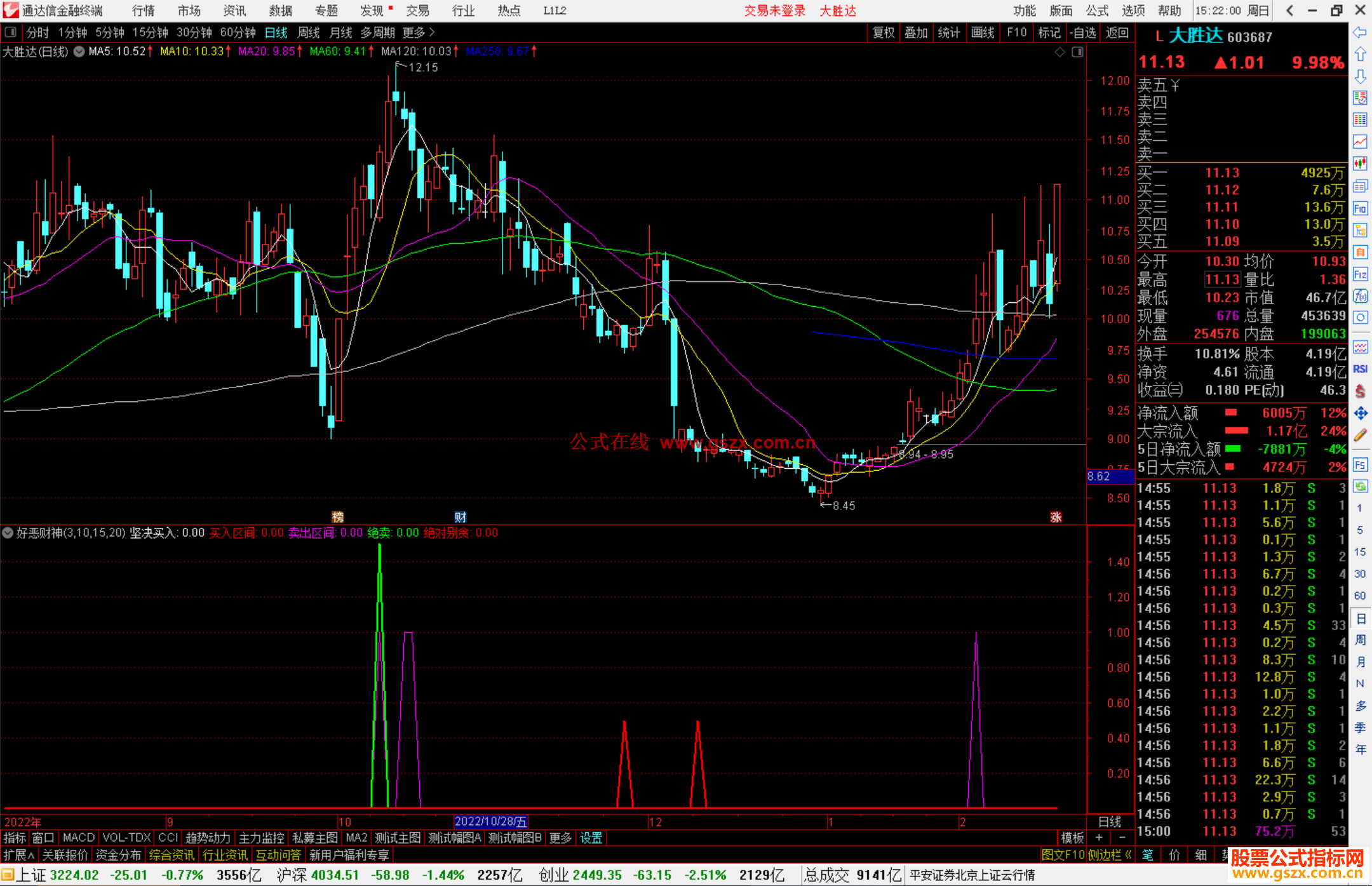
Task: Open the 模板 template selector at bottom
Action: click(x=1072, y=838)
